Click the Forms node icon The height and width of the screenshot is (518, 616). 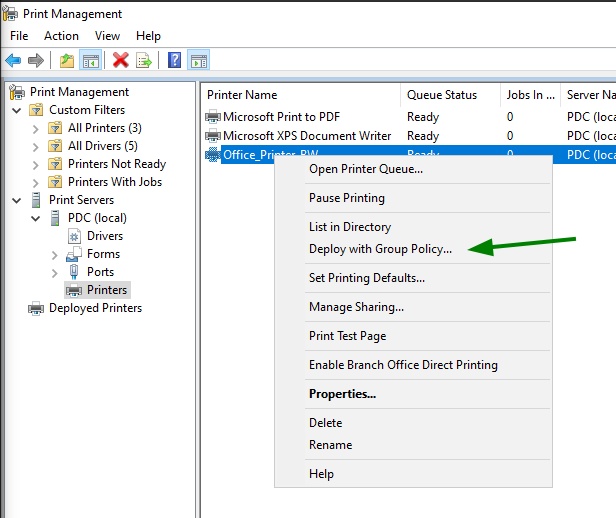click(74, 254)
